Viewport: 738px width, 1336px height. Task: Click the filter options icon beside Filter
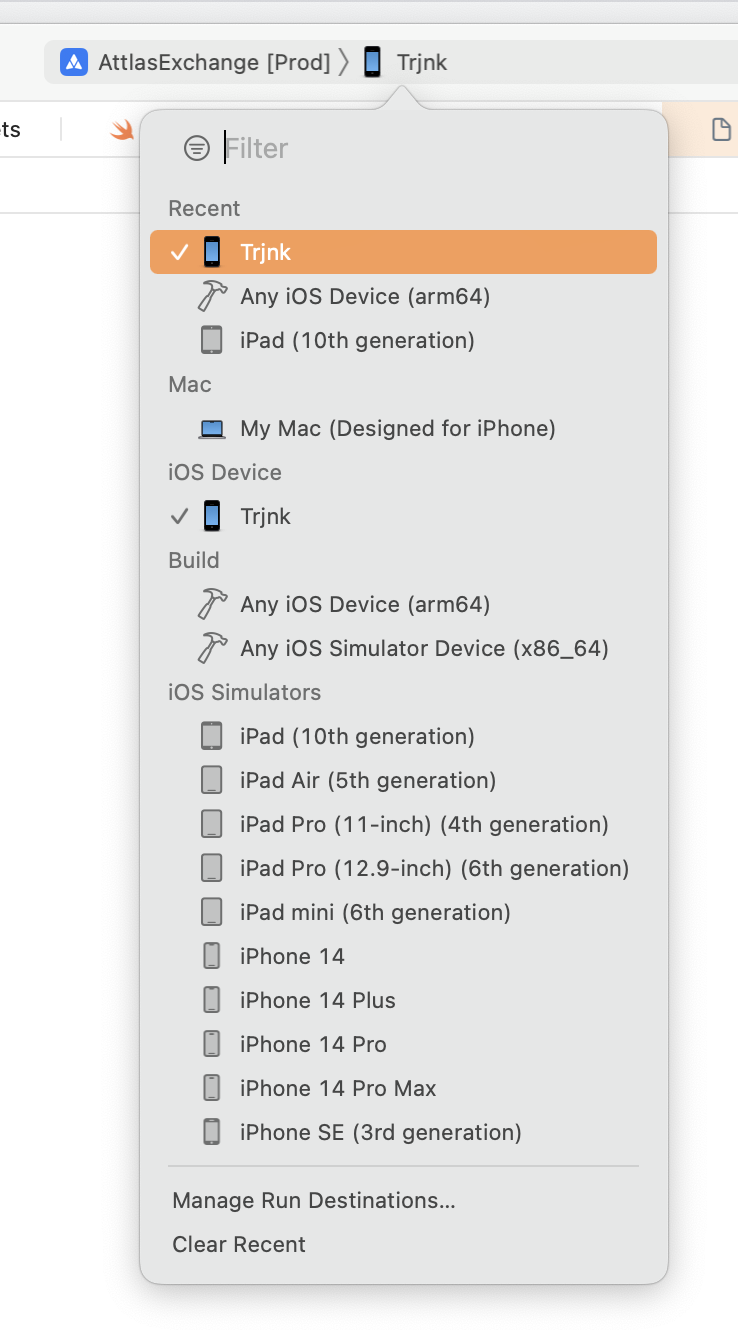(x=197, y=149)
